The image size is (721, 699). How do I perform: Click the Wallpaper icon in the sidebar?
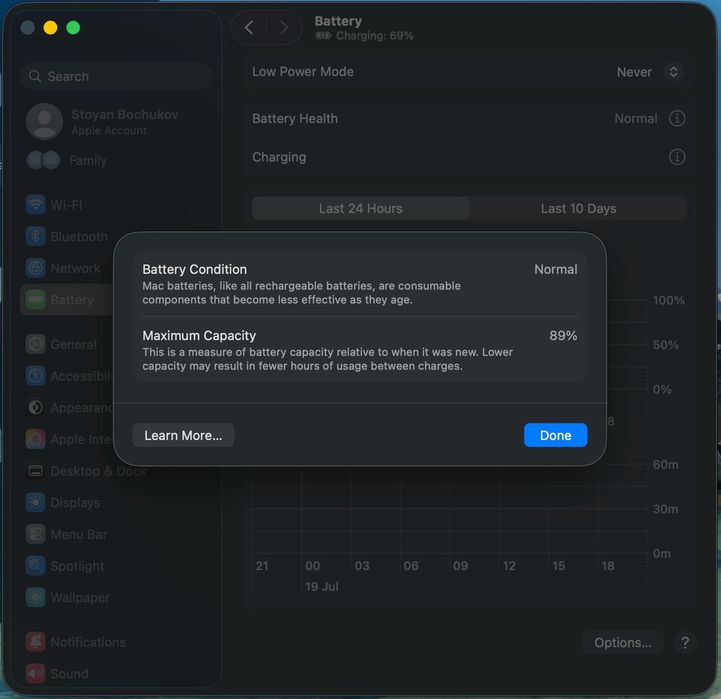[35, 597]
